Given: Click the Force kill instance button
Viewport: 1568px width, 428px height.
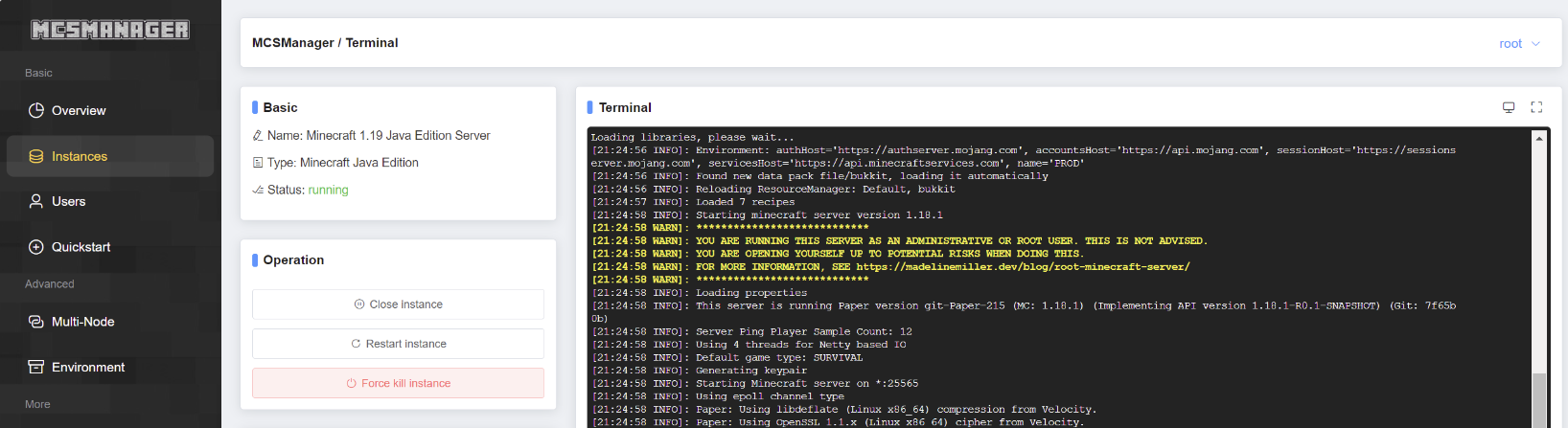Looking at the screenshot, I should click(398, 383).
